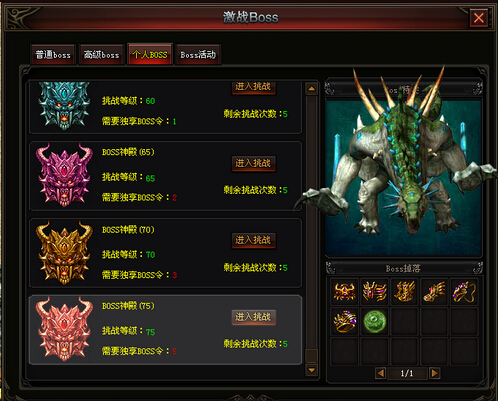
Task: Open the 高级boss tab
Action: click(101, 55)
